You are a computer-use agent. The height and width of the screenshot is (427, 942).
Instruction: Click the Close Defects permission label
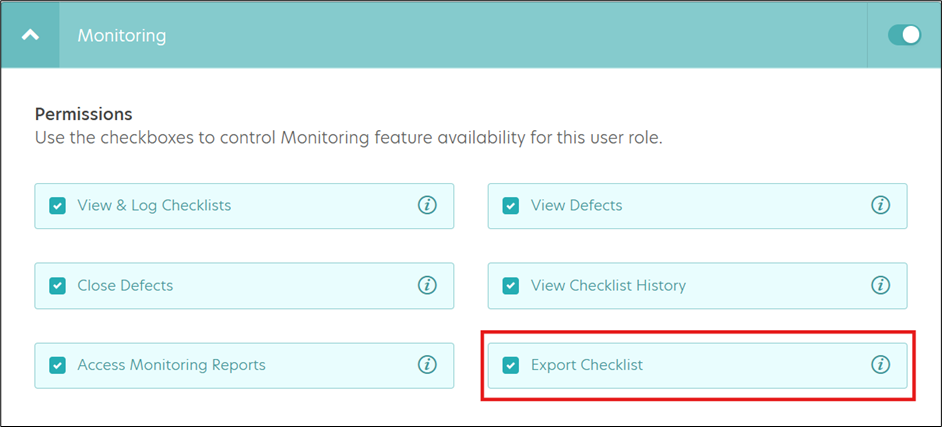coord(125,285)
